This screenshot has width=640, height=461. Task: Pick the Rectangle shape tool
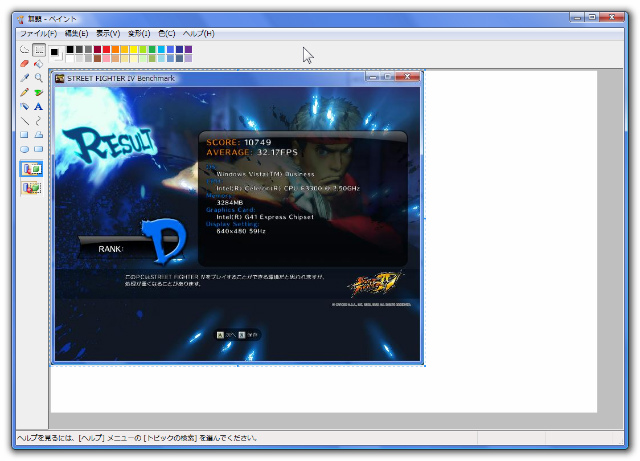[x=24, y=135]
